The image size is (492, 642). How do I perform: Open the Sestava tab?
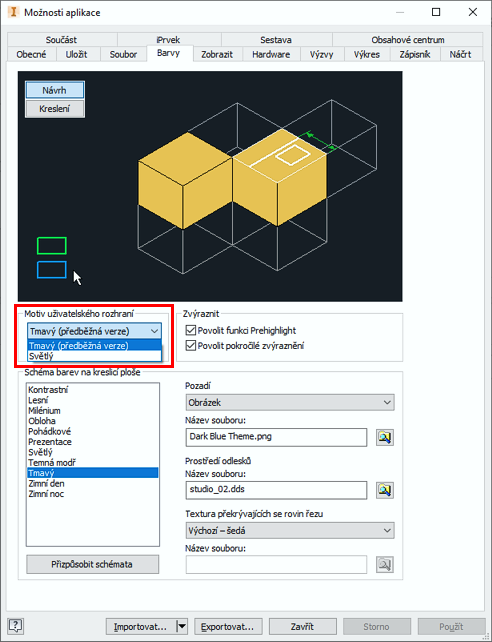click(x=276, y=40)
